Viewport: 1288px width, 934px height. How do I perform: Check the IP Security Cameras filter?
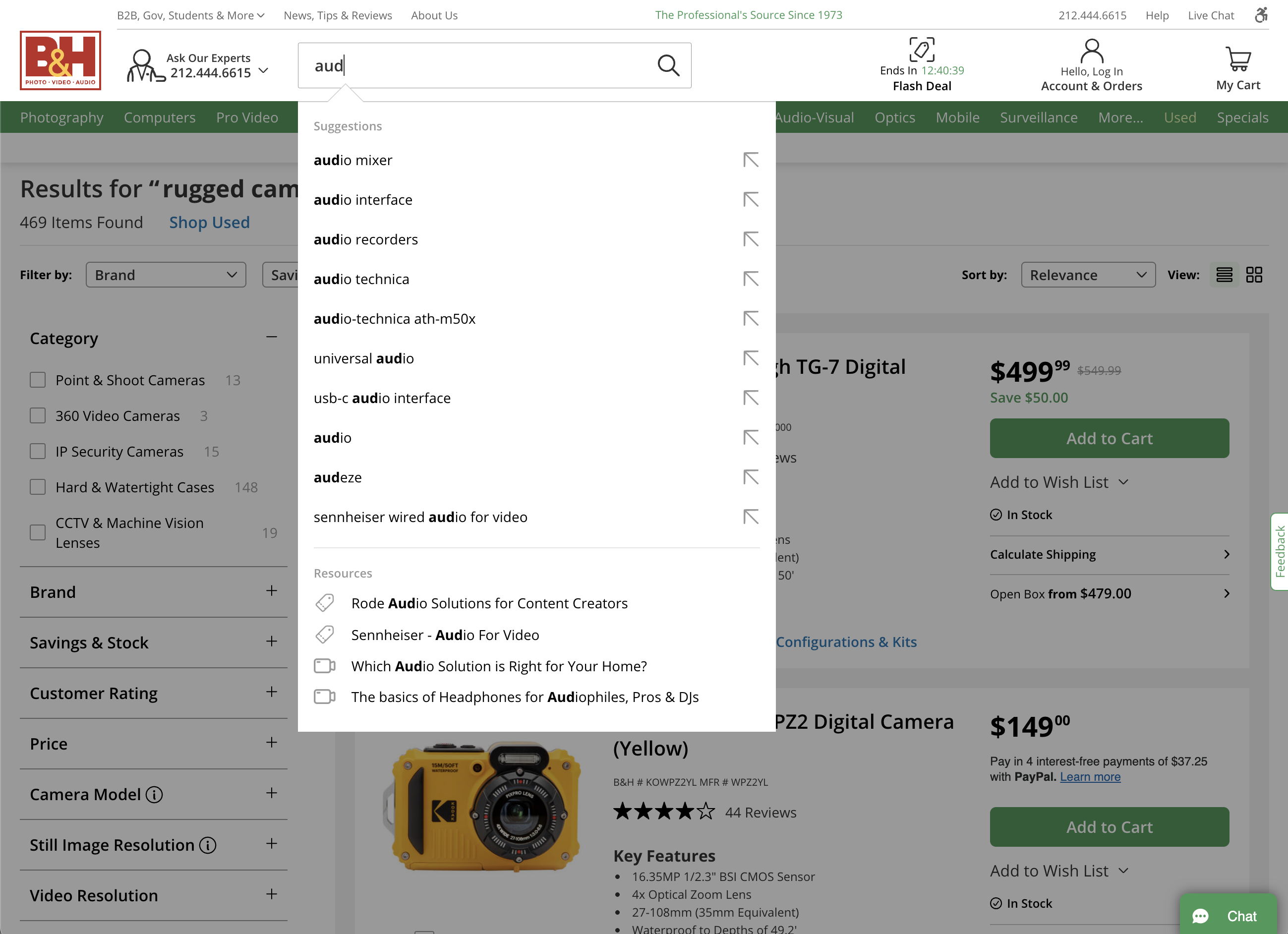[x=38, y=451]
